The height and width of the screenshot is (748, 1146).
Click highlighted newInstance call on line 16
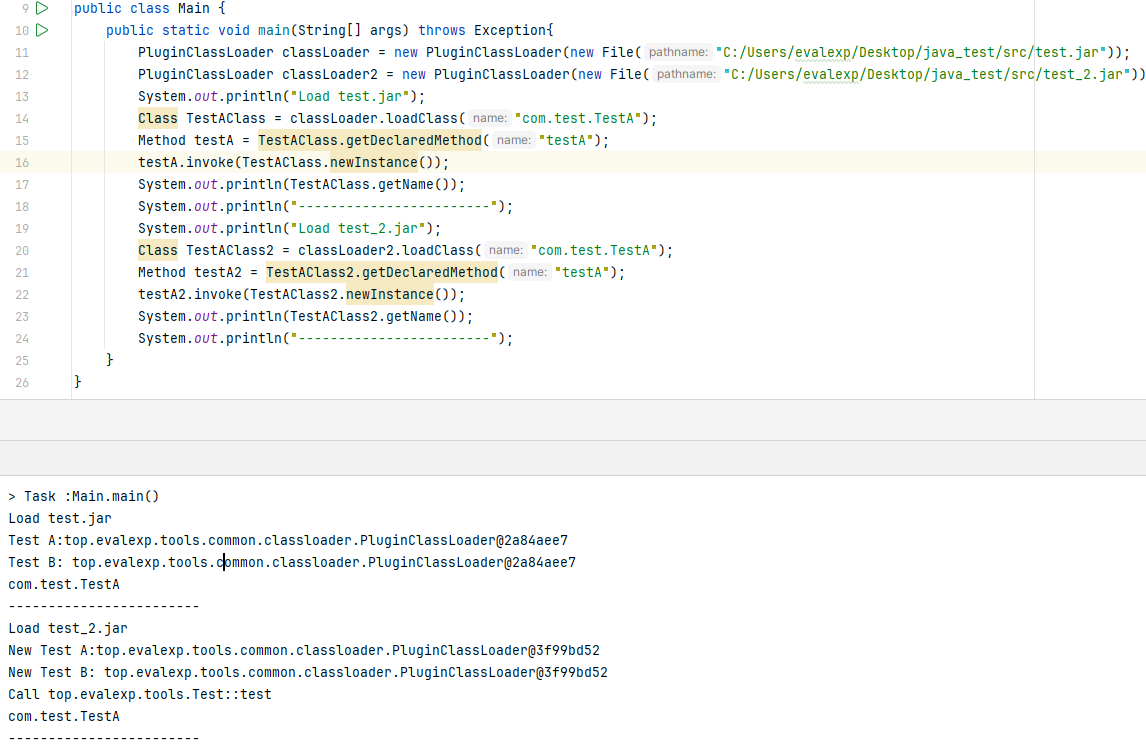pyautogui.click(x=385, y=162)
